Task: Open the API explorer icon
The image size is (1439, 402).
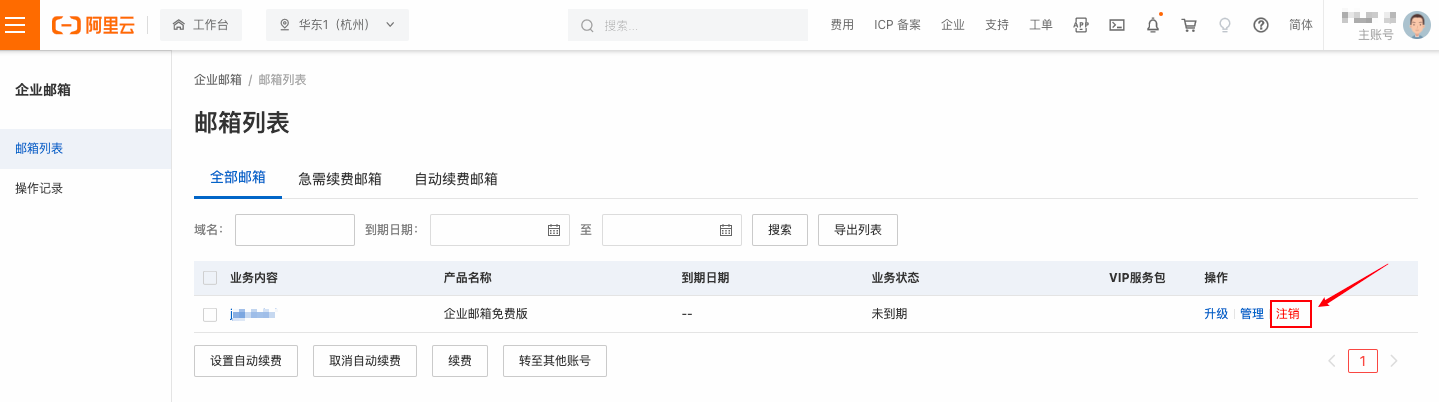Action: pyautogui.click(x=1080, y=25)
